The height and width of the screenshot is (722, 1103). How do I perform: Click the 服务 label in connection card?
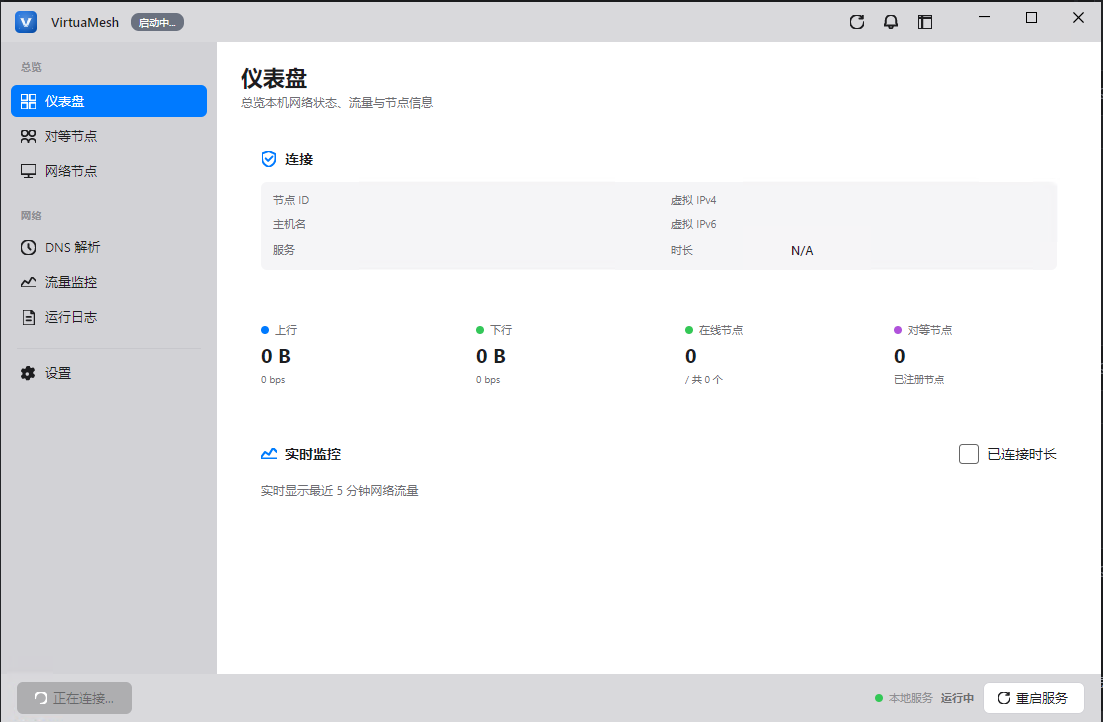click(x=283, y=250)
